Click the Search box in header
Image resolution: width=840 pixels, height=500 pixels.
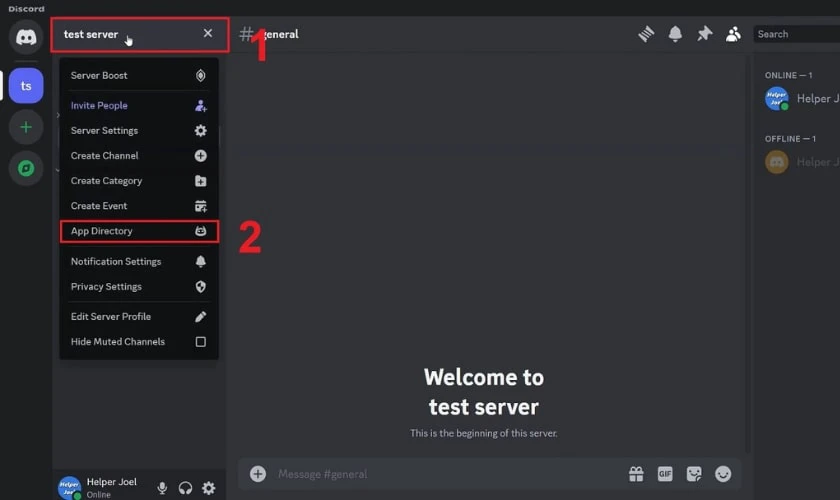coord(797,34)
